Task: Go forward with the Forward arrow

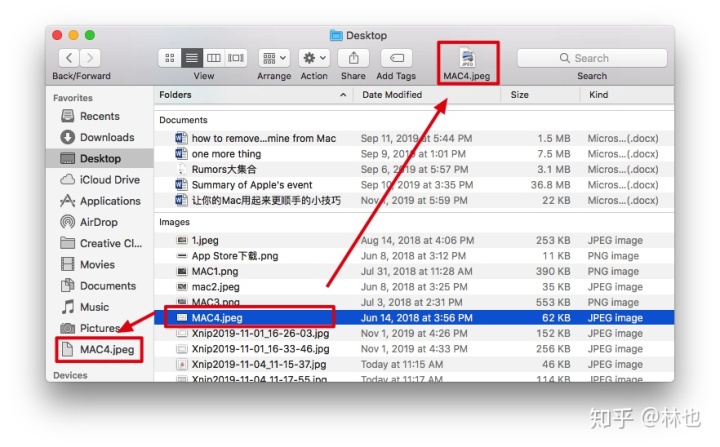Action: tap(90, 58)
